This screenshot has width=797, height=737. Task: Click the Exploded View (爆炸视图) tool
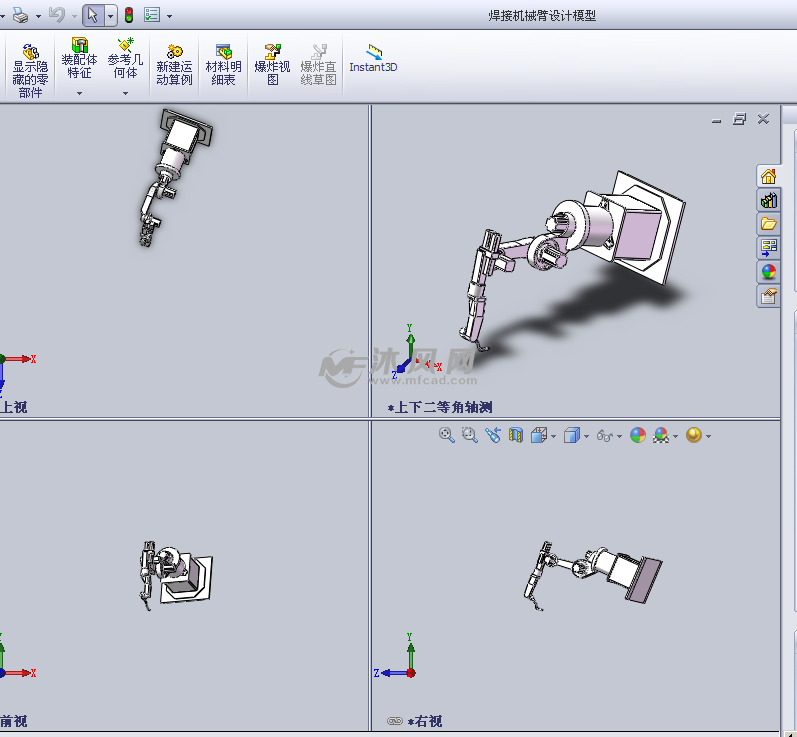coord(271,68)
